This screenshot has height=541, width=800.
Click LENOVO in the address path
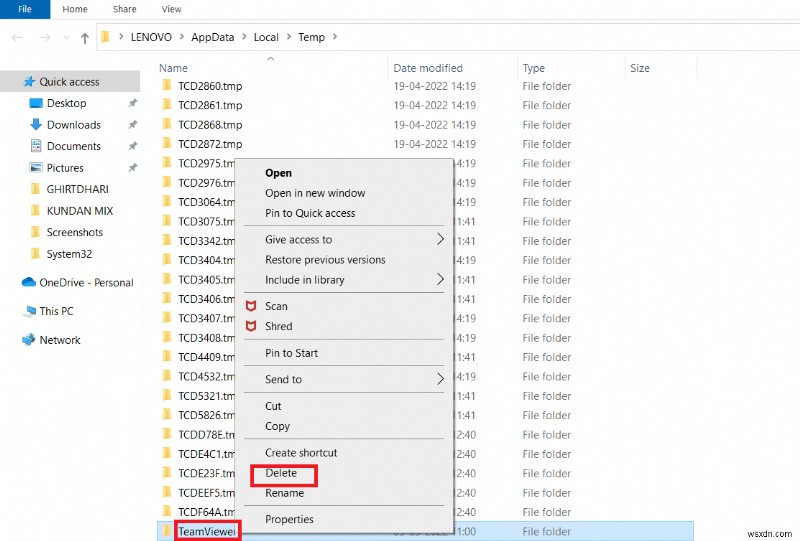151,37
